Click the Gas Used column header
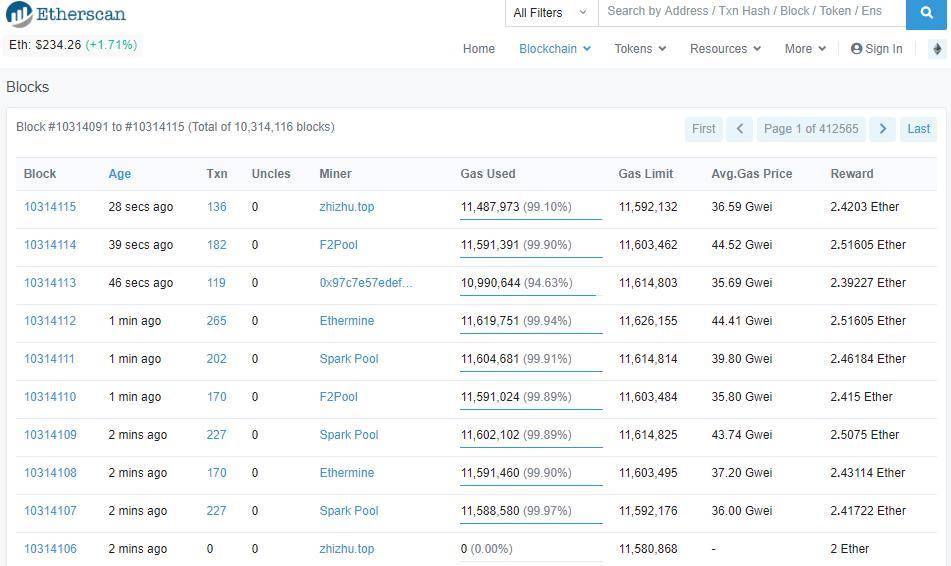Viewport: 951px width, 566px height. click(488, 174)
